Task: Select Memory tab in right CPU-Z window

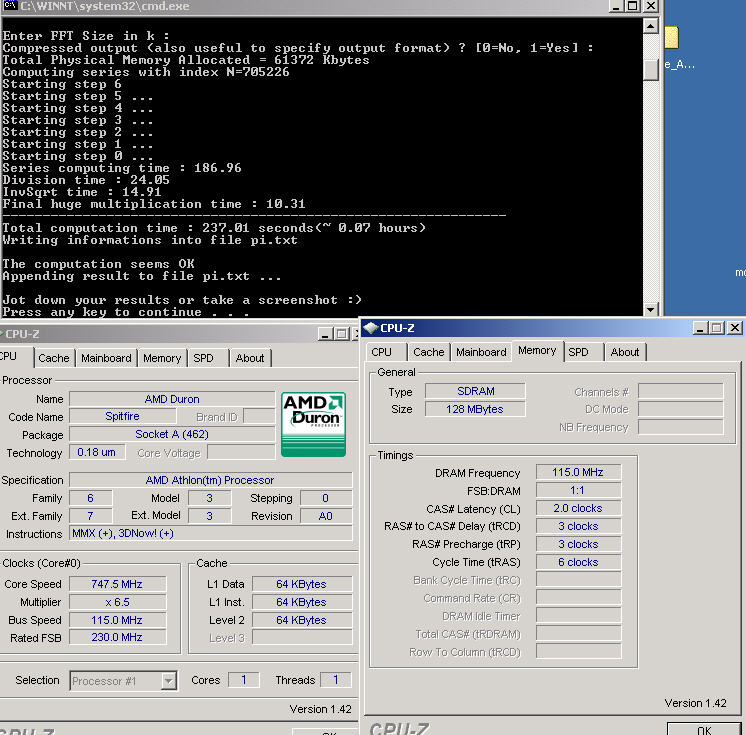Action: coord(537,351)
